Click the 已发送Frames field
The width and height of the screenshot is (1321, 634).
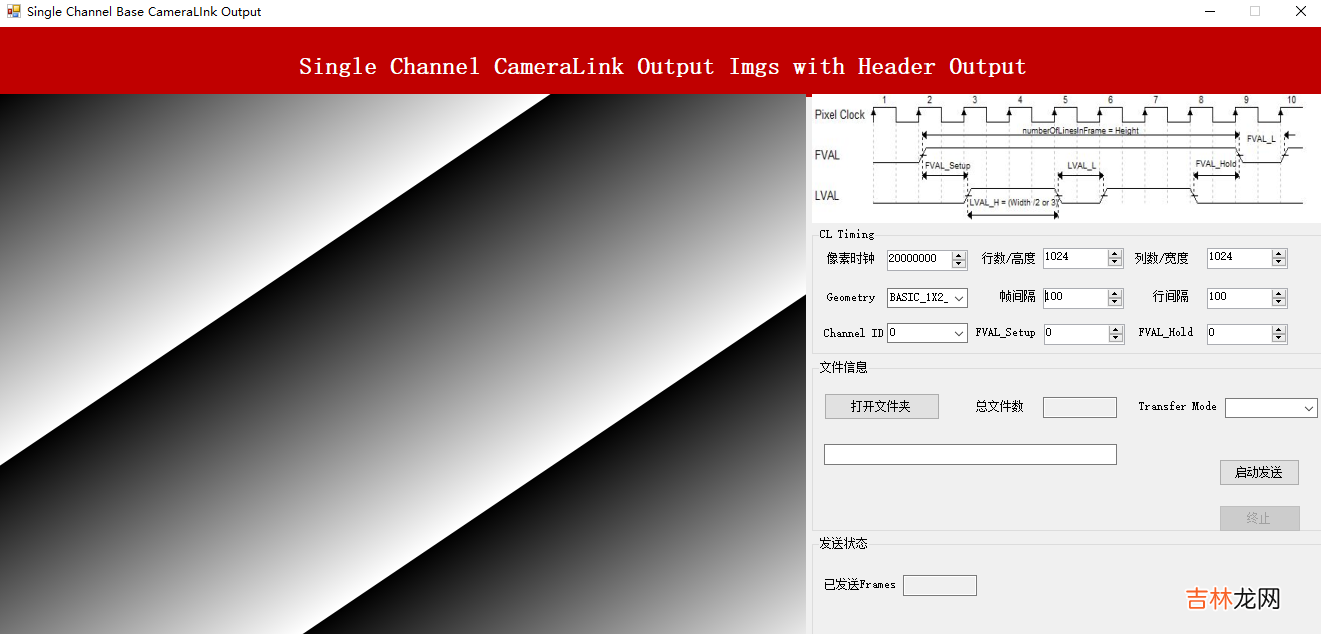[x=939, y=586]
